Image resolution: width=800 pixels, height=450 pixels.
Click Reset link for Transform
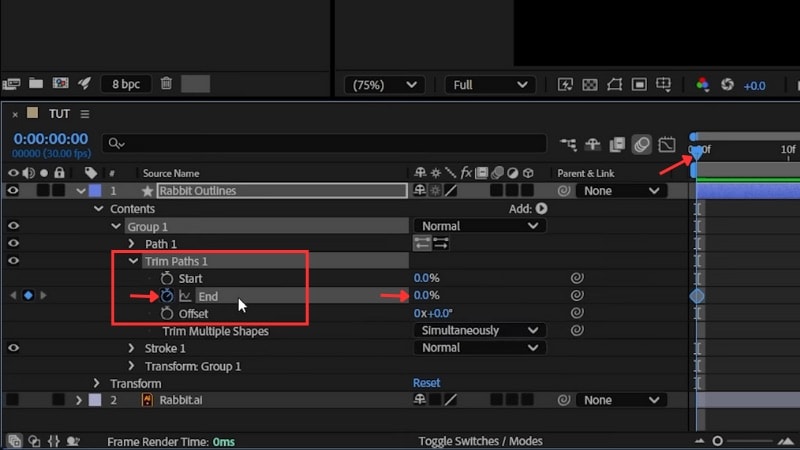(x=427, y=383)
